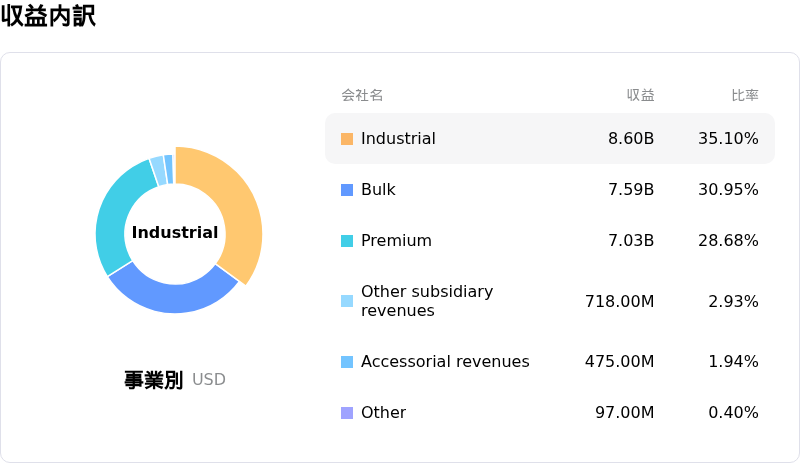Click the cyan Premium legend swatch
Image resolution: width=800 pixels, height=463 pixels.
pyautogui.click(x=347, y=241)
